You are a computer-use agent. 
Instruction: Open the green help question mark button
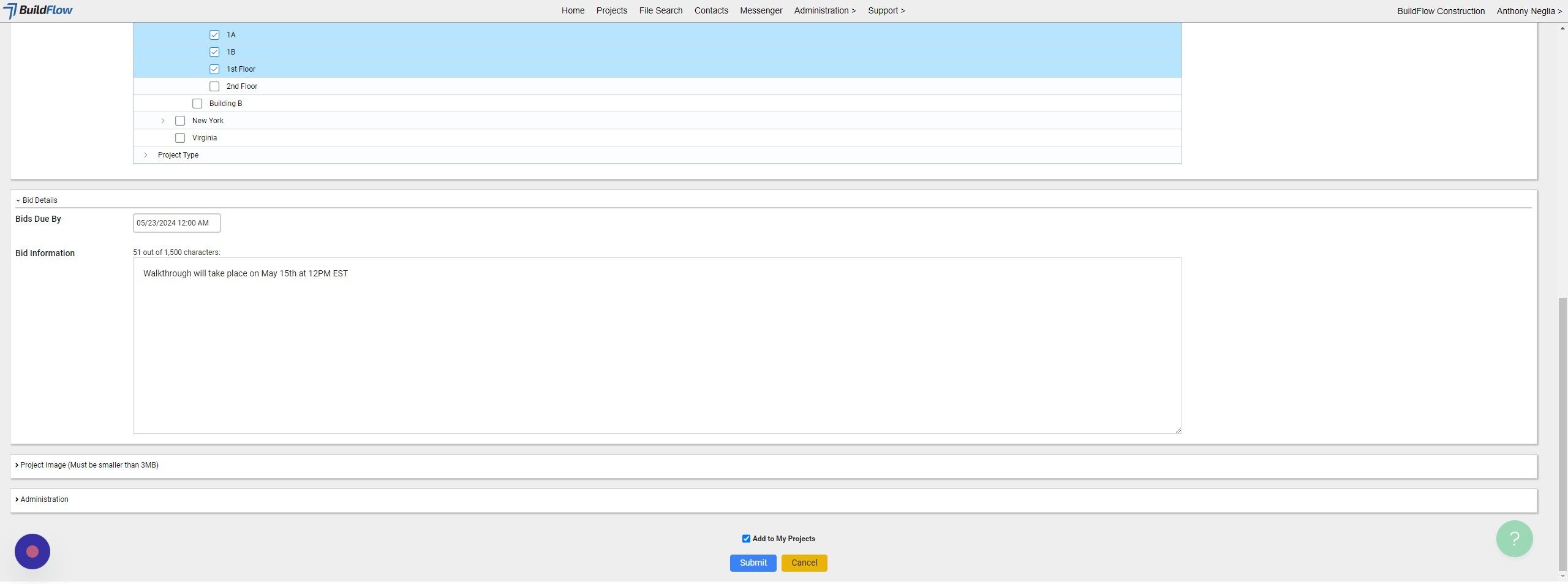(1514, 539)
